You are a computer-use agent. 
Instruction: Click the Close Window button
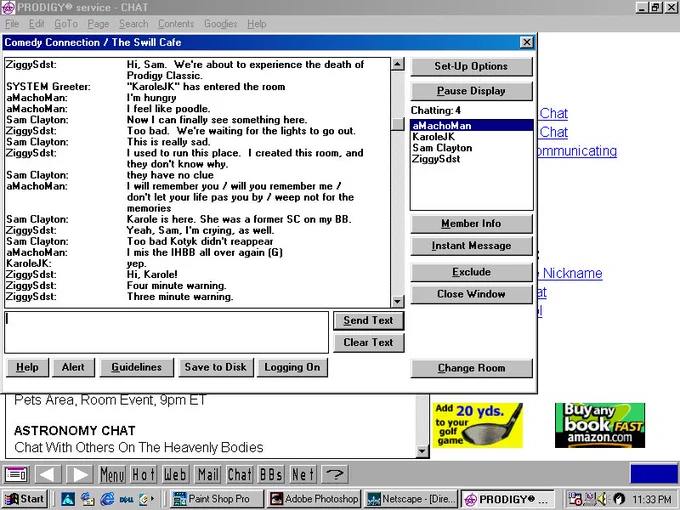tap(471, 294)
